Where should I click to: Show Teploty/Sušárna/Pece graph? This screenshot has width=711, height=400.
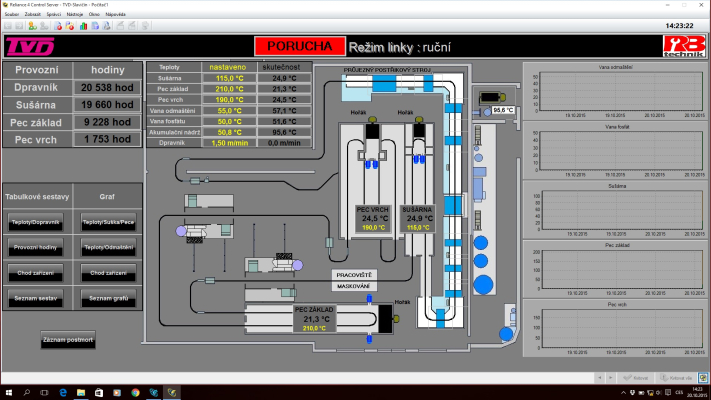[108, 222]
